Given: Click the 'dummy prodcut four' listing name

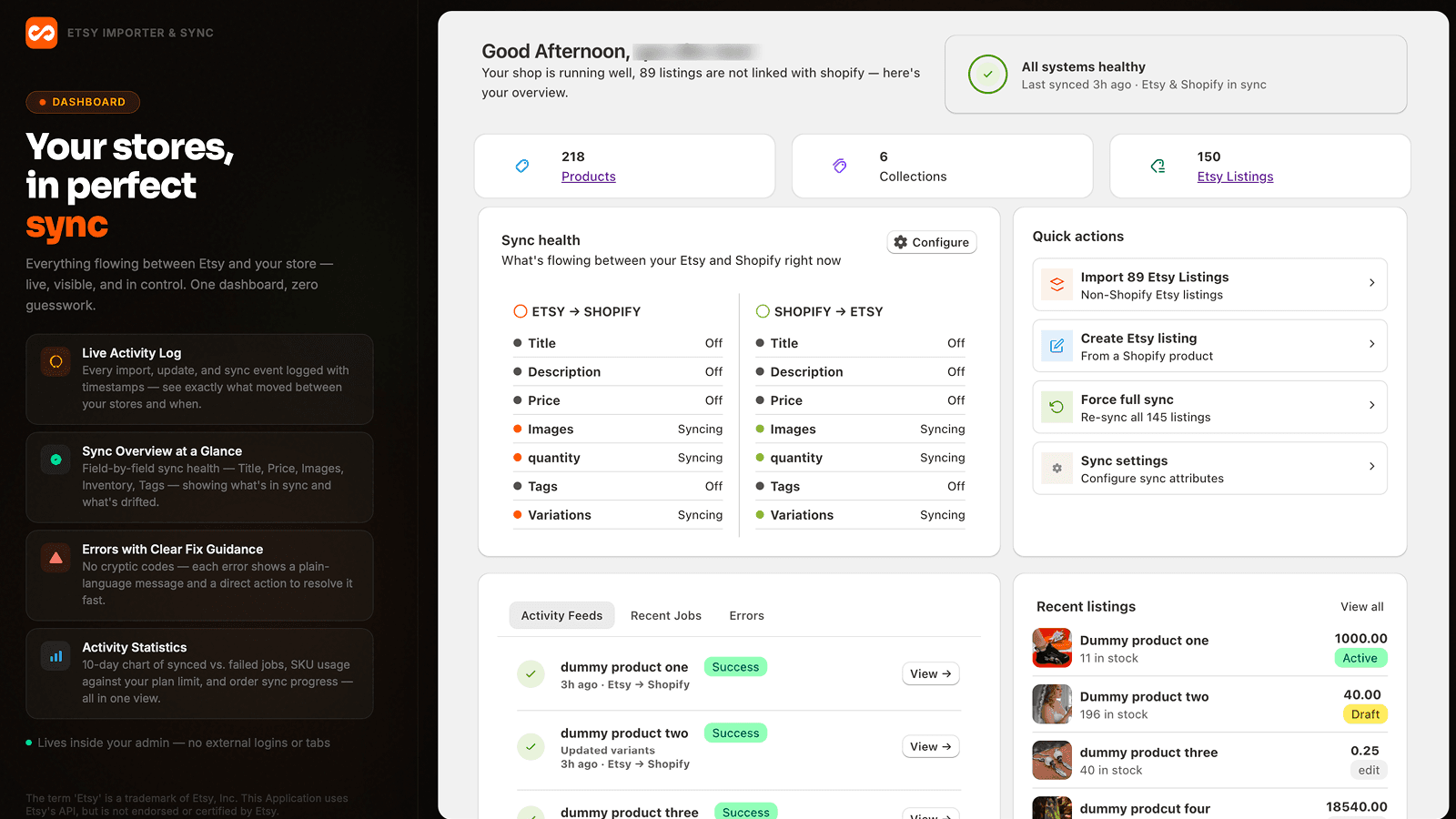Looking at the screenshot, I should 1145,809.
